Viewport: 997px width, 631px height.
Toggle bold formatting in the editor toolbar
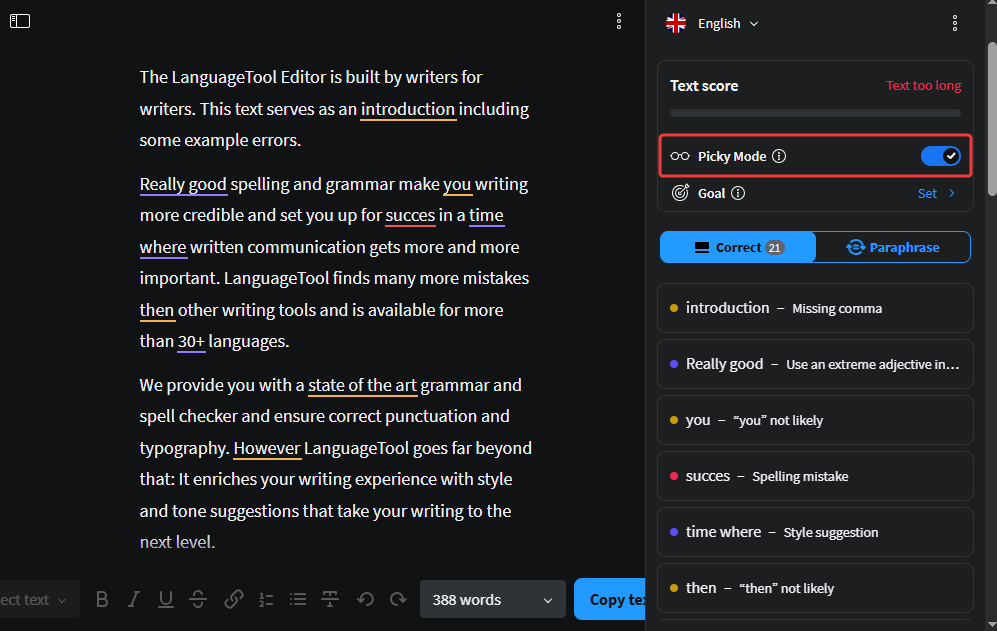click(102, 599)
